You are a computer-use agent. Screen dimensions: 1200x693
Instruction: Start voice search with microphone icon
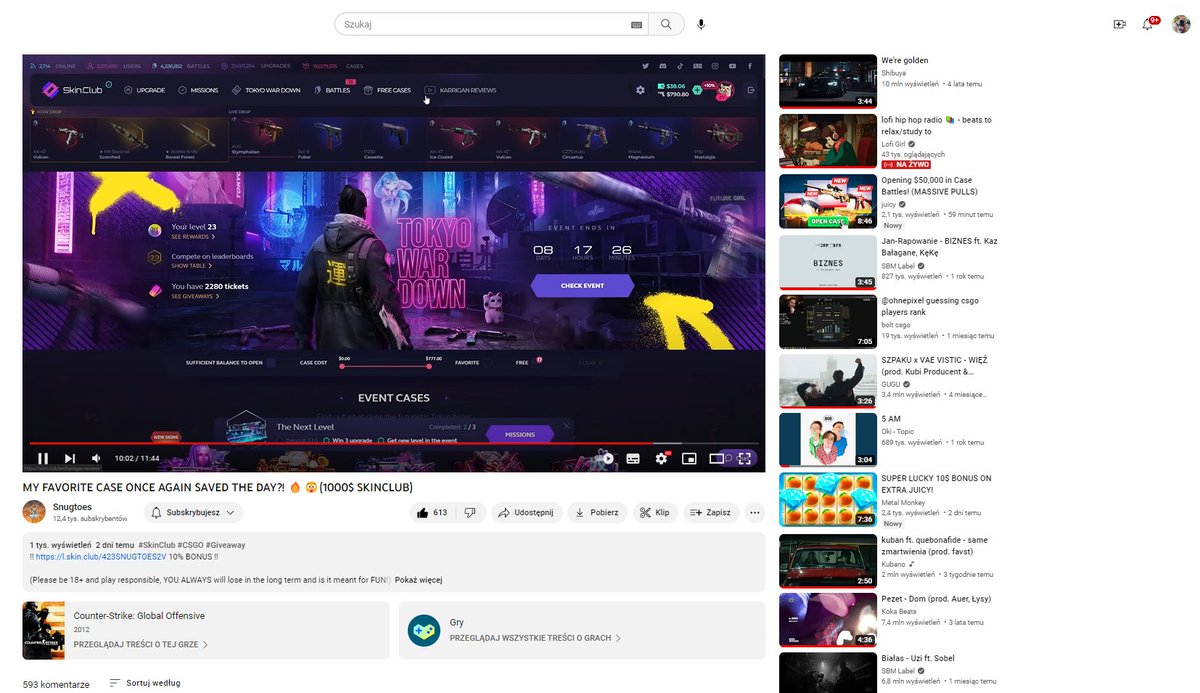701,24
